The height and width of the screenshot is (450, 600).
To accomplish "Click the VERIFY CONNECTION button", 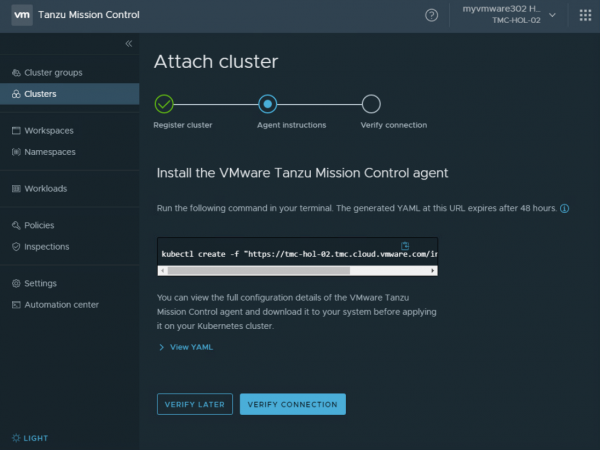I will [292, 404].
